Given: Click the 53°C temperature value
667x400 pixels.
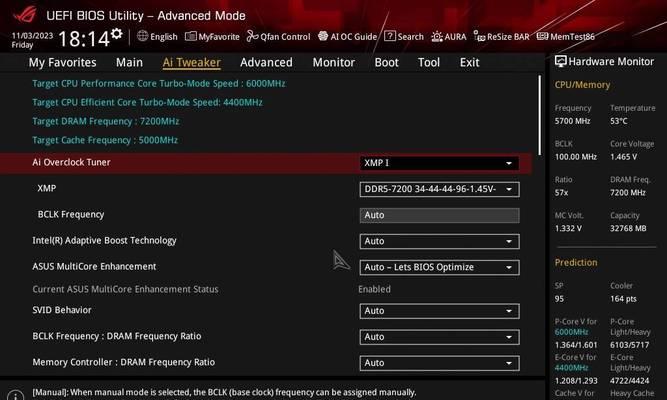Looking at the screenshot, I should (x=619, y=121).
